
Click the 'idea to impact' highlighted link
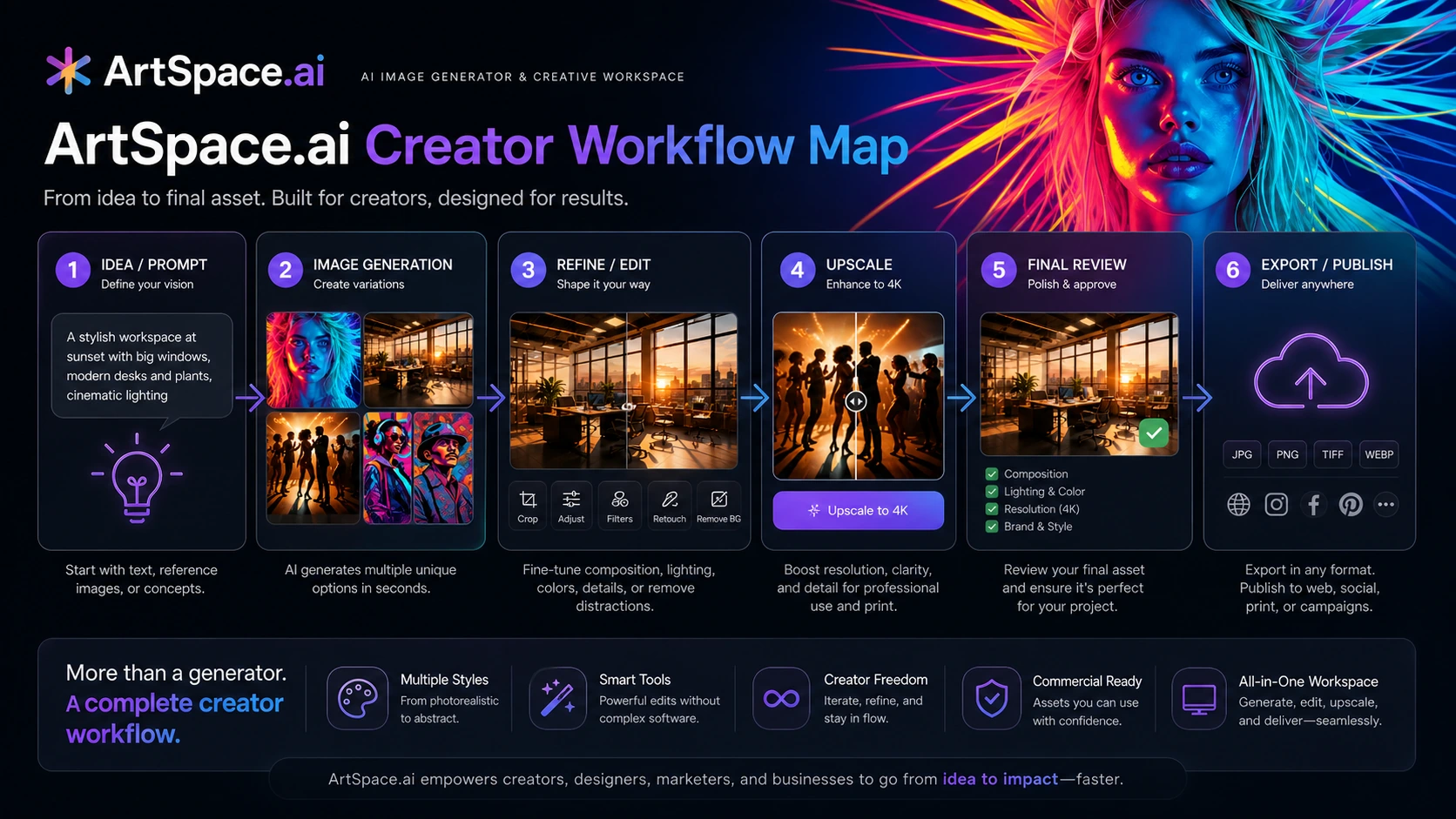tap(1001, 779)
